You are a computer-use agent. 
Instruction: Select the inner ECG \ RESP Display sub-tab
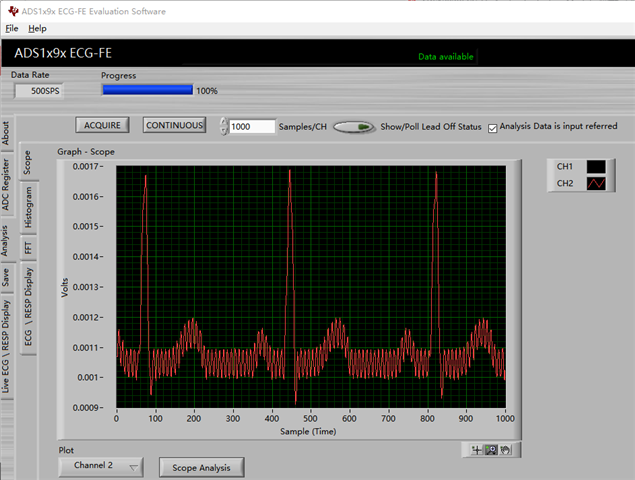pyautogui.click(x=28, y=307)
